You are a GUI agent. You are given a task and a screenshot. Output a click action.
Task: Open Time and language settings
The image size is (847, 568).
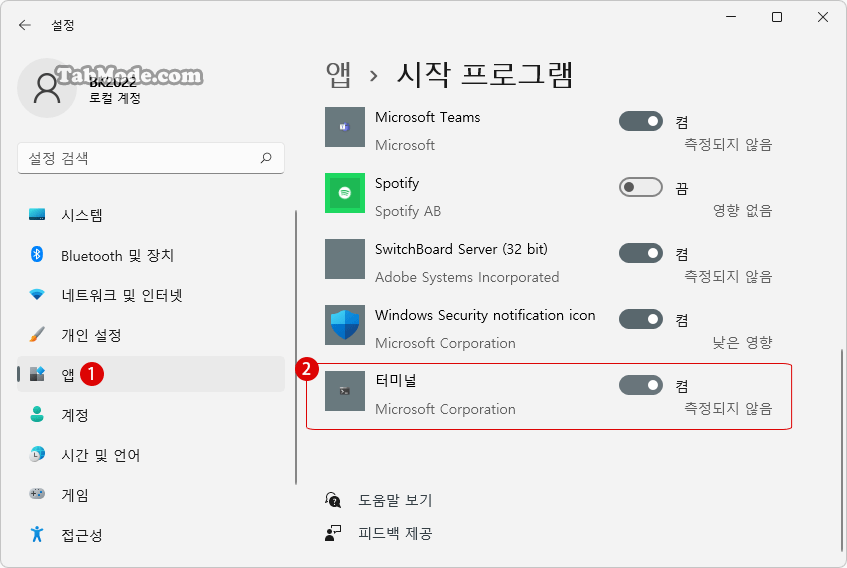click(151, 455)
